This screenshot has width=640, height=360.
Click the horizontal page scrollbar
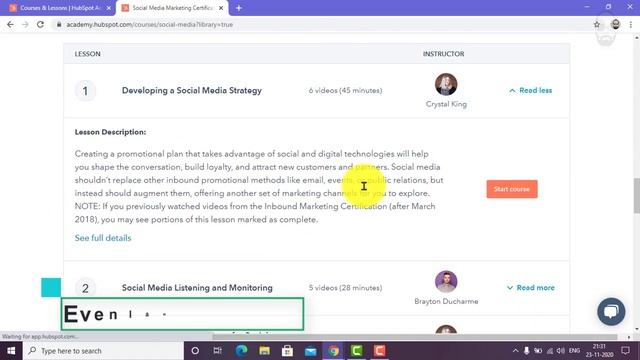coord(414,337)
